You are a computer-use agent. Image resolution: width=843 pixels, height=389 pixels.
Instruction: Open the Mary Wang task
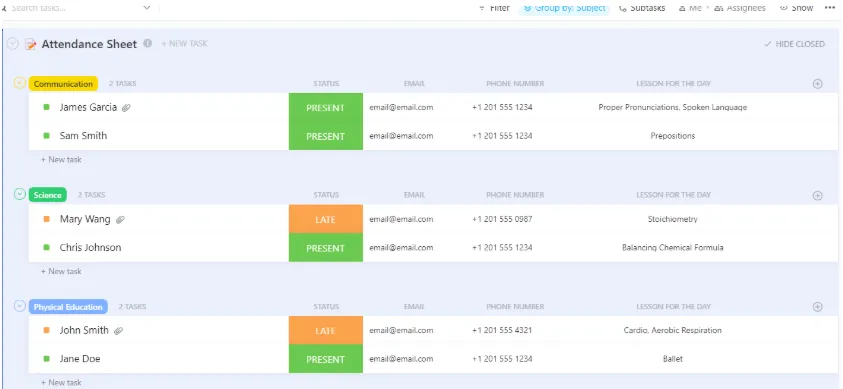click(85, 219)
